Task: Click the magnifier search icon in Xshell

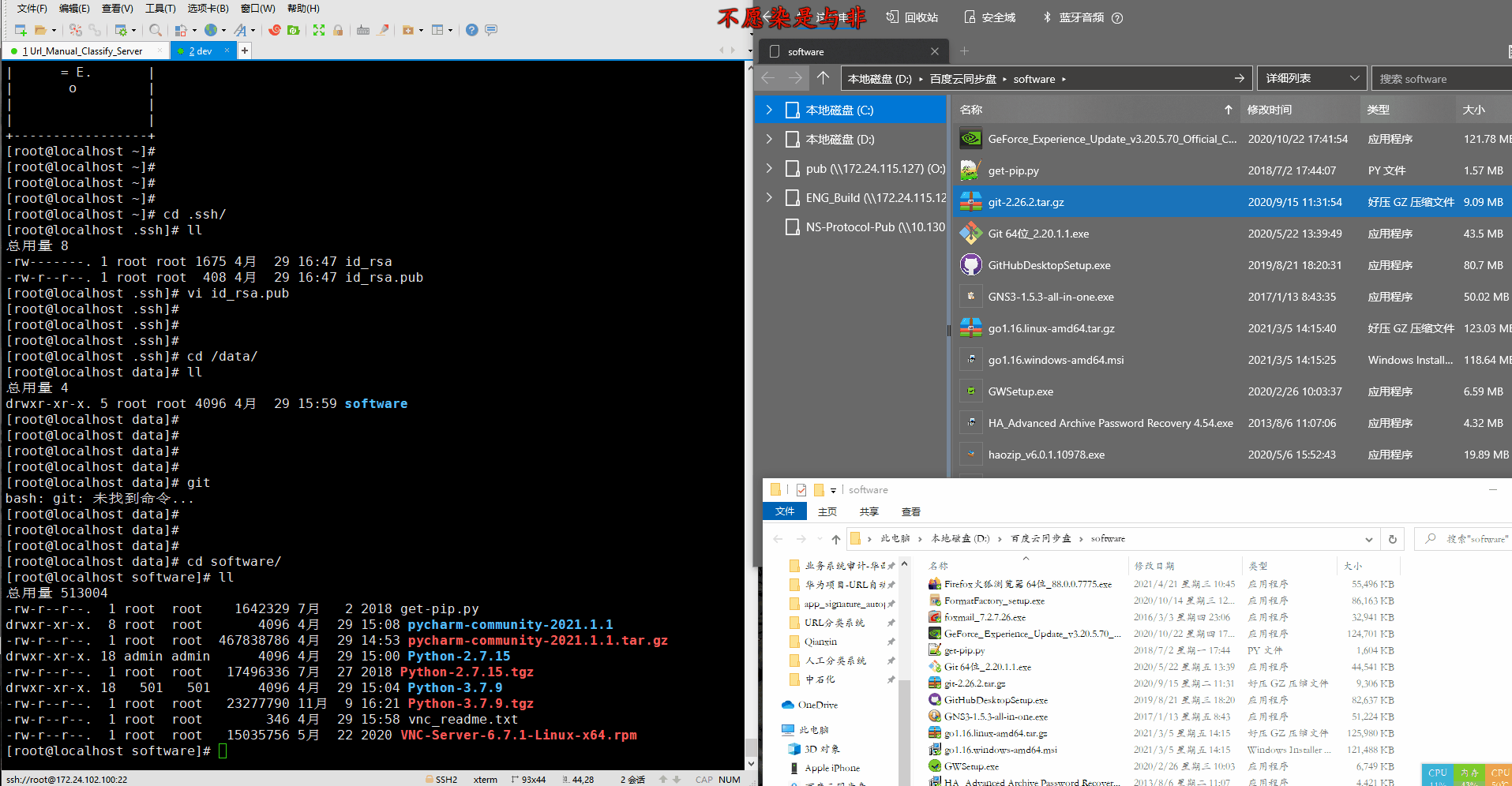Action: click(156, 30)
